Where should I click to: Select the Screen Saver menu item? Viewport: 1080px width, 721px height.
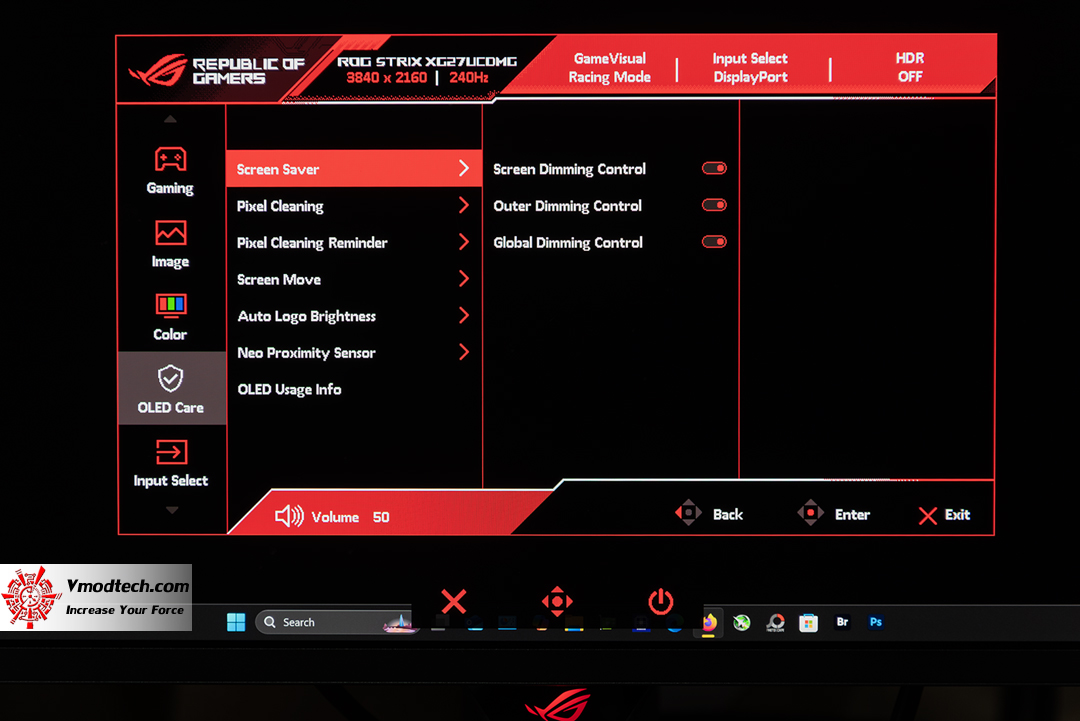pyautogui.click(x=353, y=169)
